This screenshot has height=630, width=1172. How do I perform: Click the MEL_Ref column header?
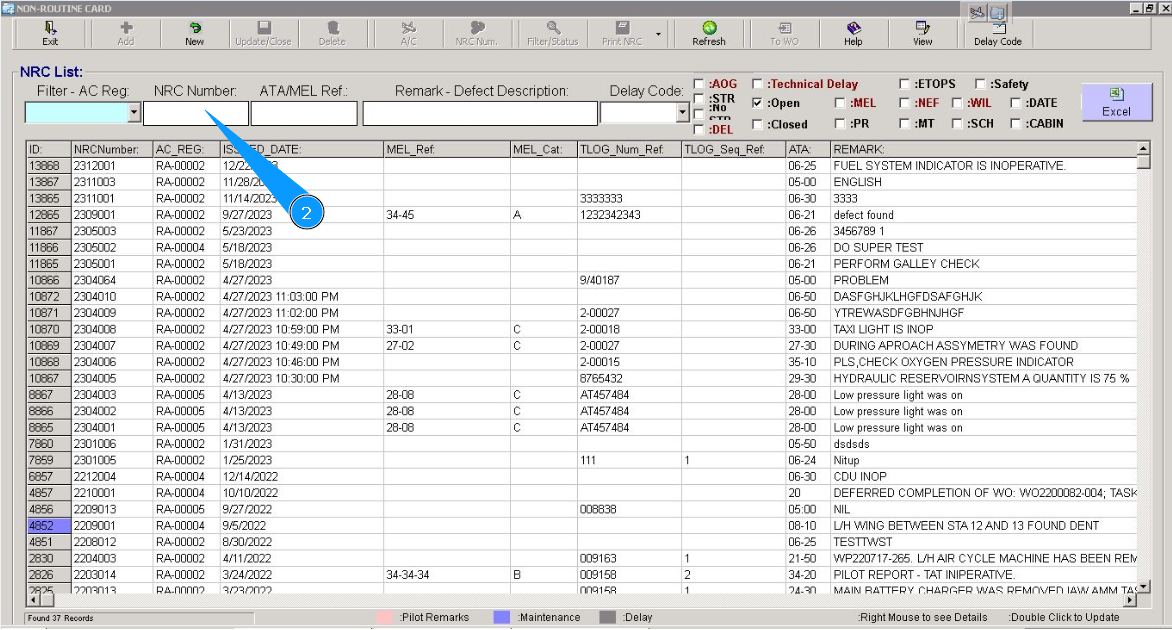(447, 149)
